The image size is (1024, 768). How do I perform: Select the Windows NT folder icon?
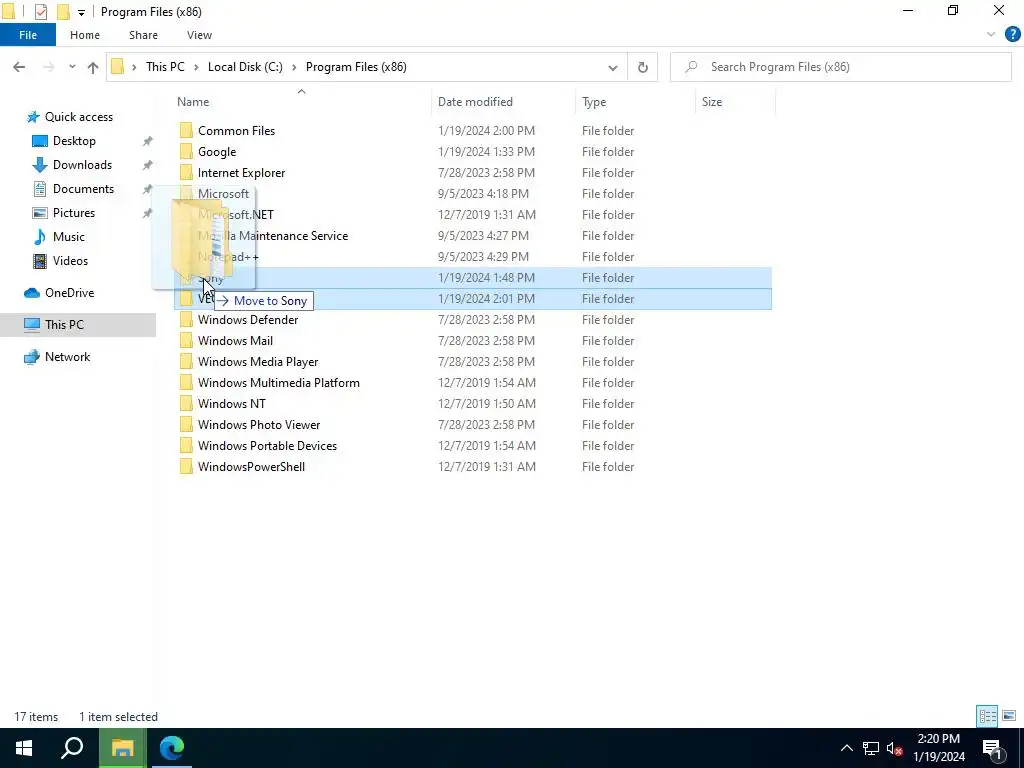pyautogui.click(x=187, y=404)
